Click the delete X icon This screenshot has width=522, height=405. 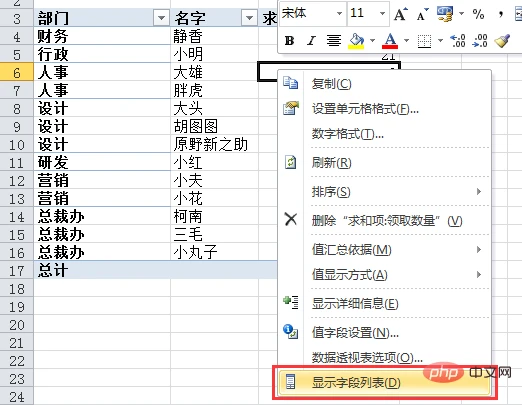(x=291, y=220)
